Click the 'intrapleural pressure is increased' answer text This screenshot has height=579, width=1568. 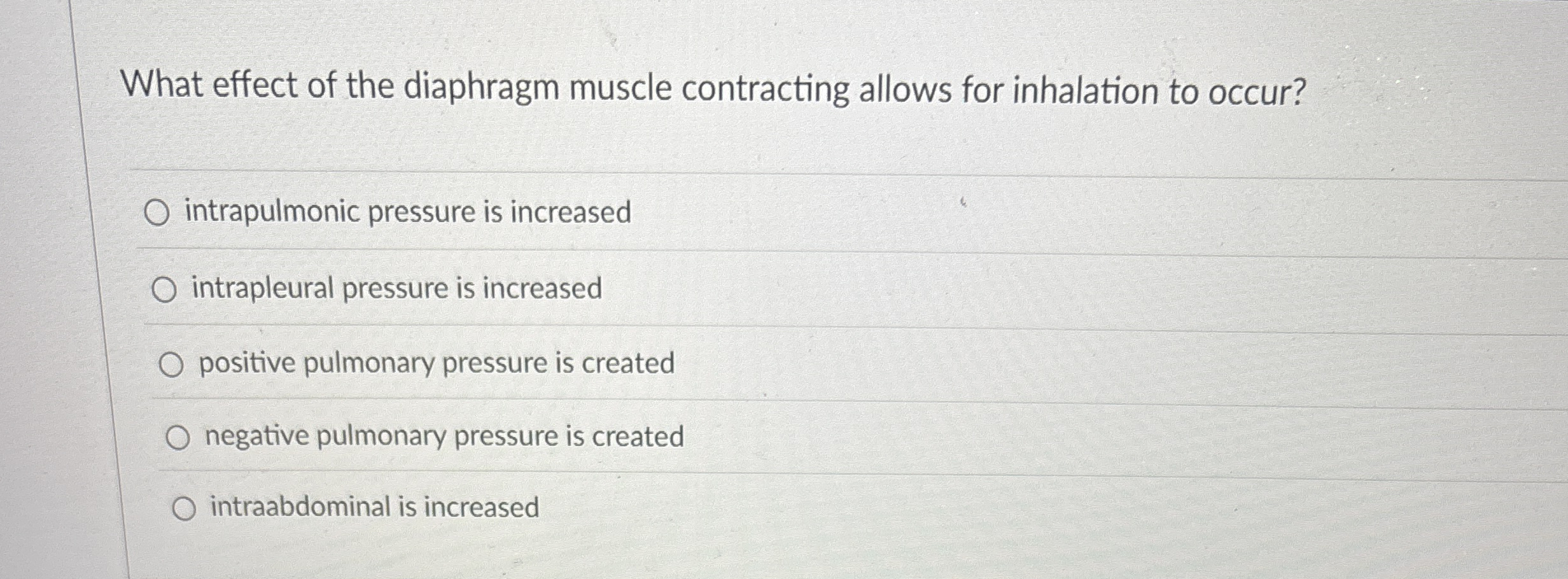point(393,288)
